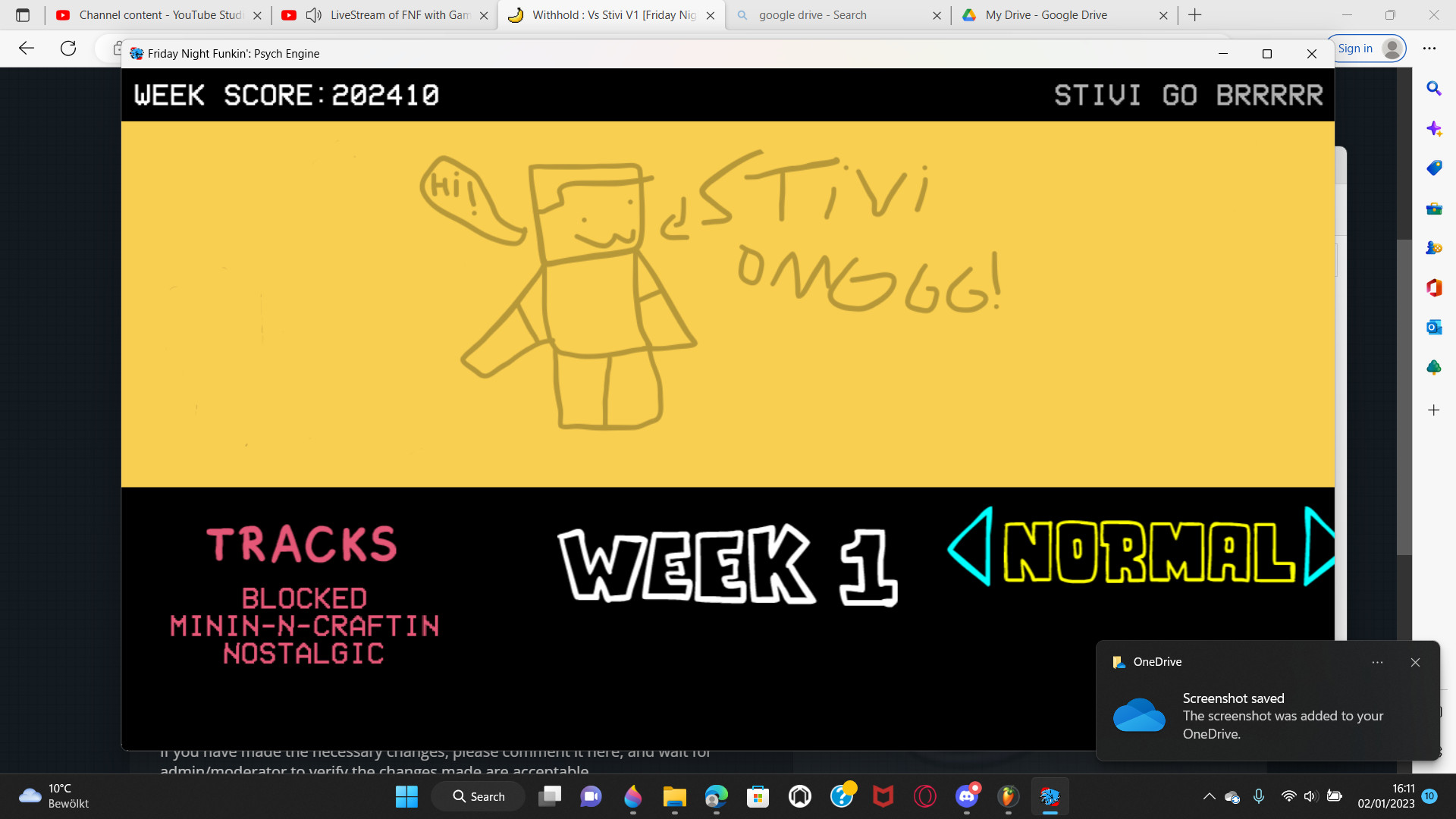Open more options in the OneDrive notification
Viewport: 1456px width, 819px height.
pyautogui.click(x=1377, y=662)
